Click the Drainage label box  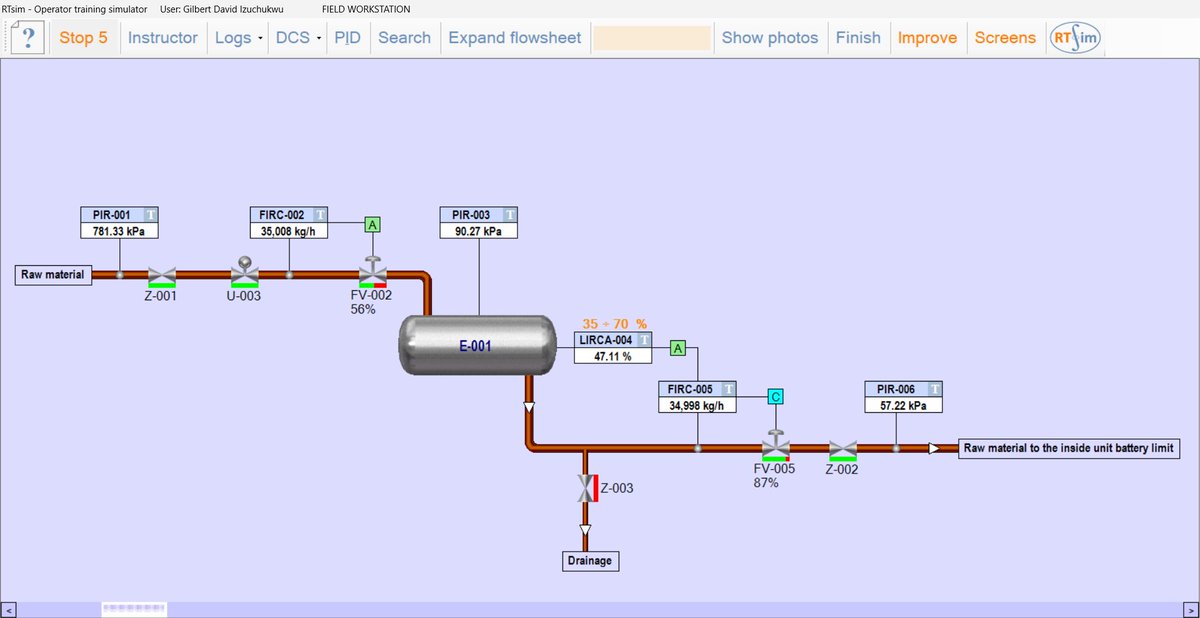589,561
